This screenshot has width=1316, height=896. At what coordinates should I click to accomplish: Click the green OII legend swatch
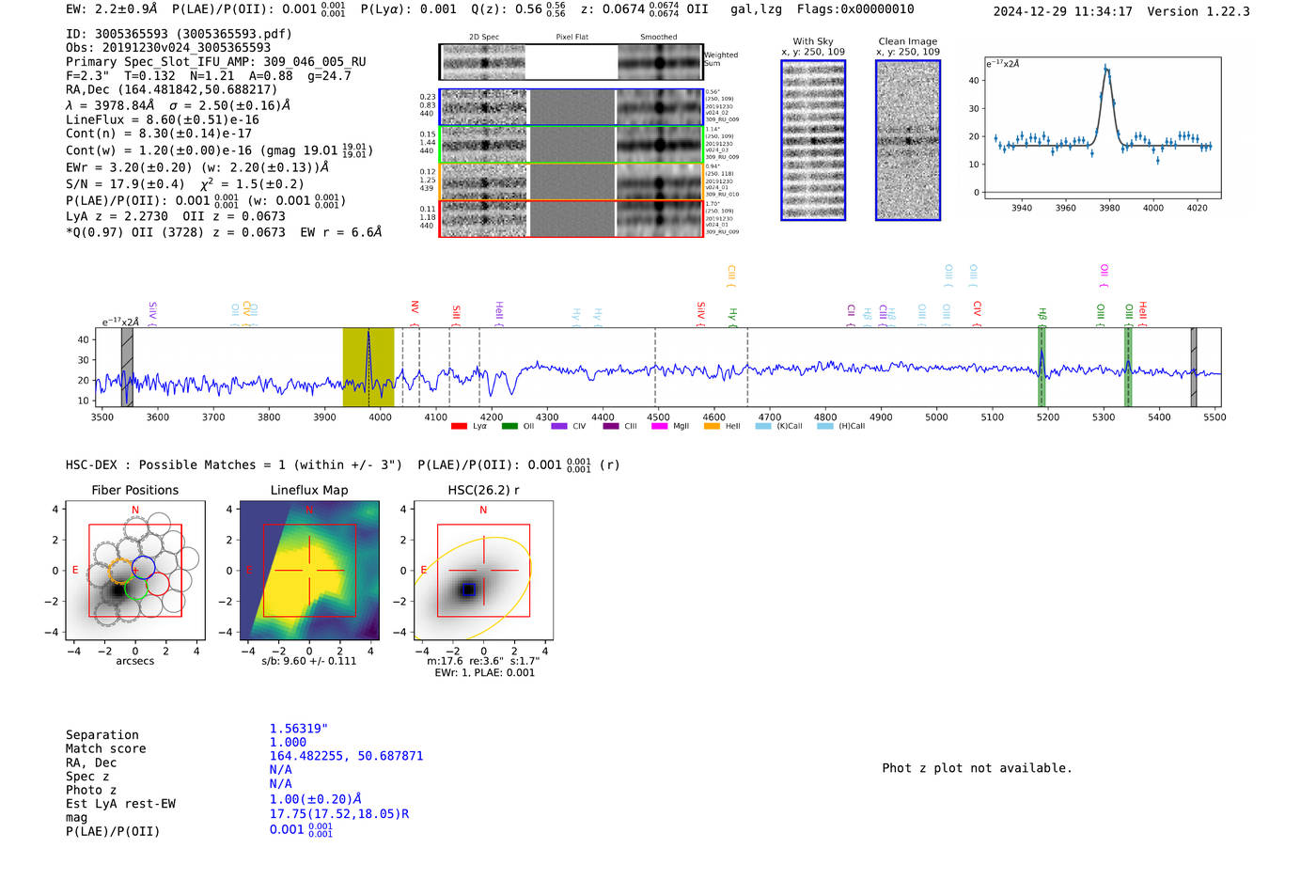pyautogui.click(x=509, y=427)
